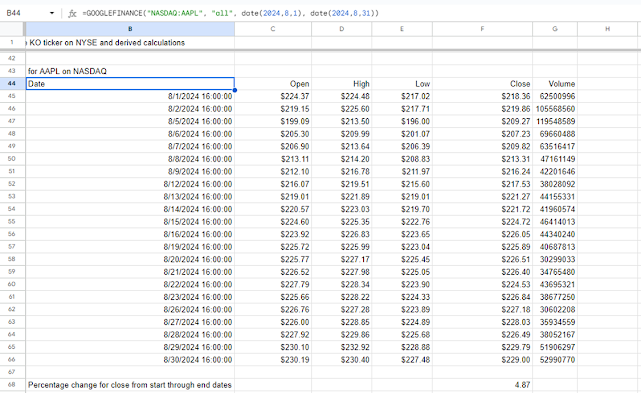Select the 'Open' header cell
This screenshot has height=393, width=641.
(x=273, y=84)
